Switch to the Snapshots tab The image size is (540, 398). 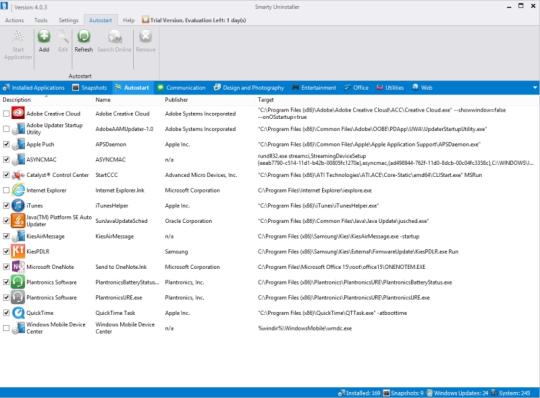coord(90,88)
